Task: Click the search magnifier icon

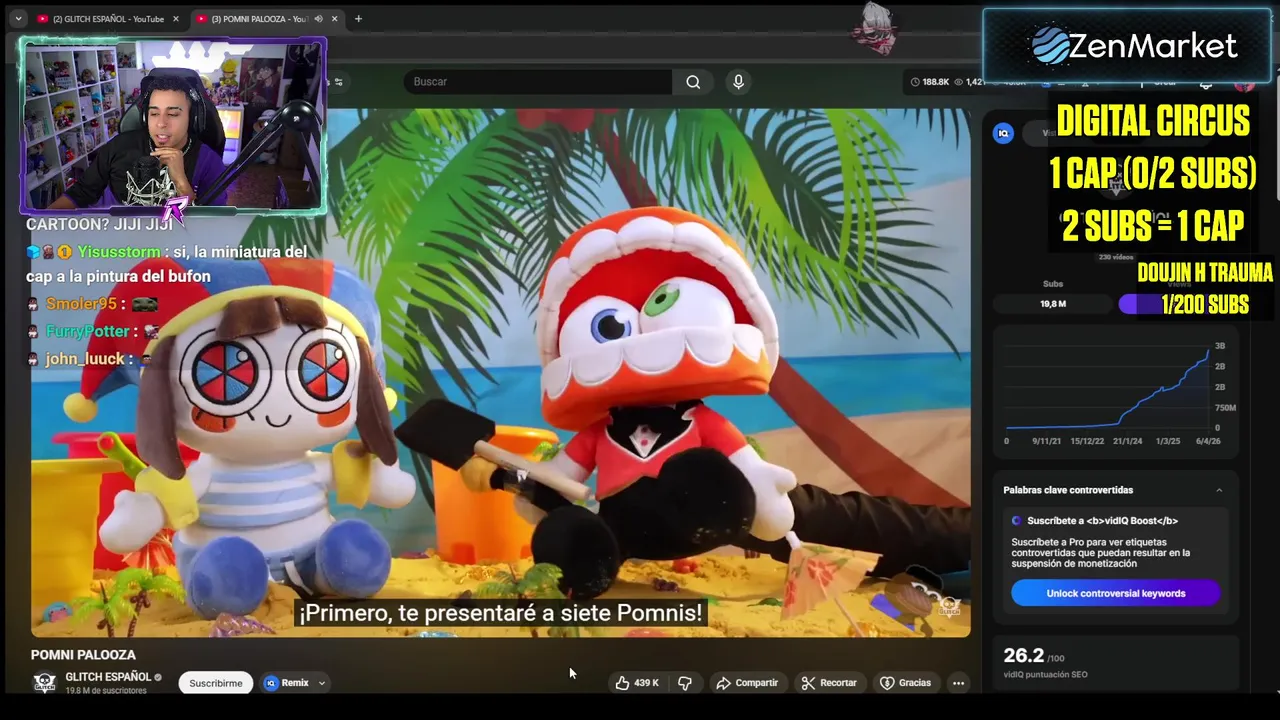Action: click(693, 82)
